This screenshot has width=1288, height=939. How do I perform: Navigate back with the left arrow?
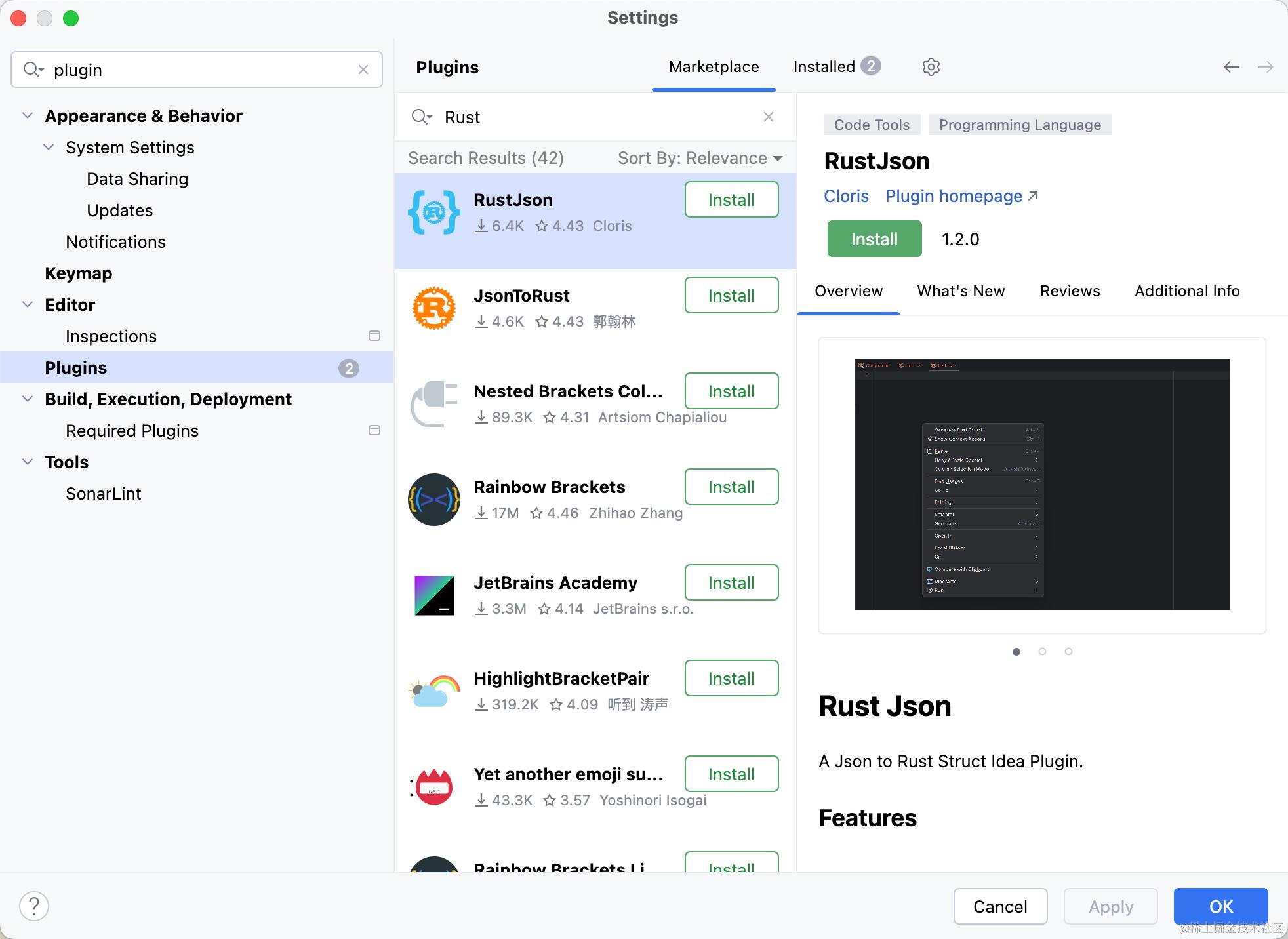[x=1231, y=67]
